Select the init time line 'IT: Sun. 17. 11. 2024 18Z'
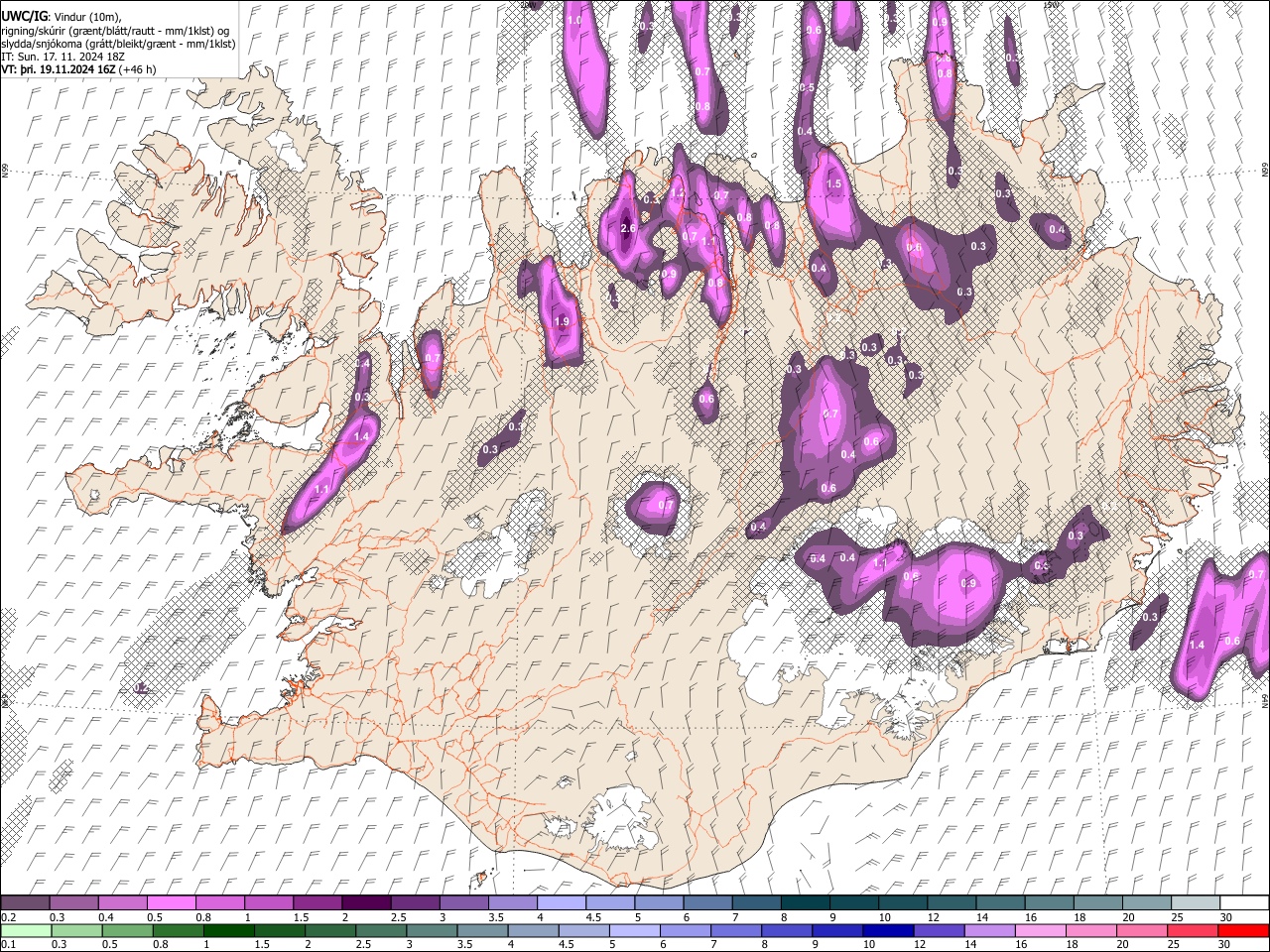 click(63, 58)
